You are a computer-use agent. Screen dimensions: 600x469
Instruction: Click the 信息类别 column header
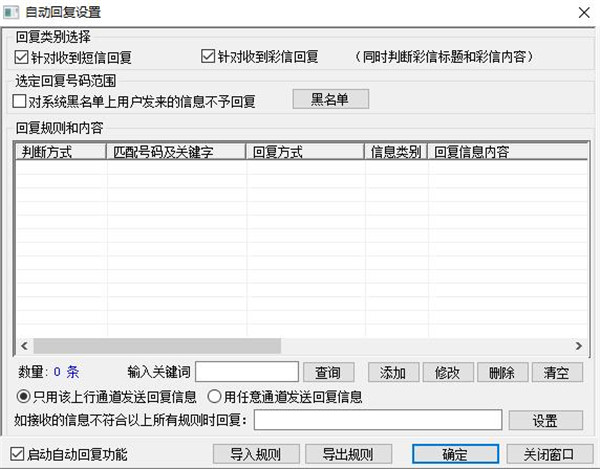click(x=395, y=153)
